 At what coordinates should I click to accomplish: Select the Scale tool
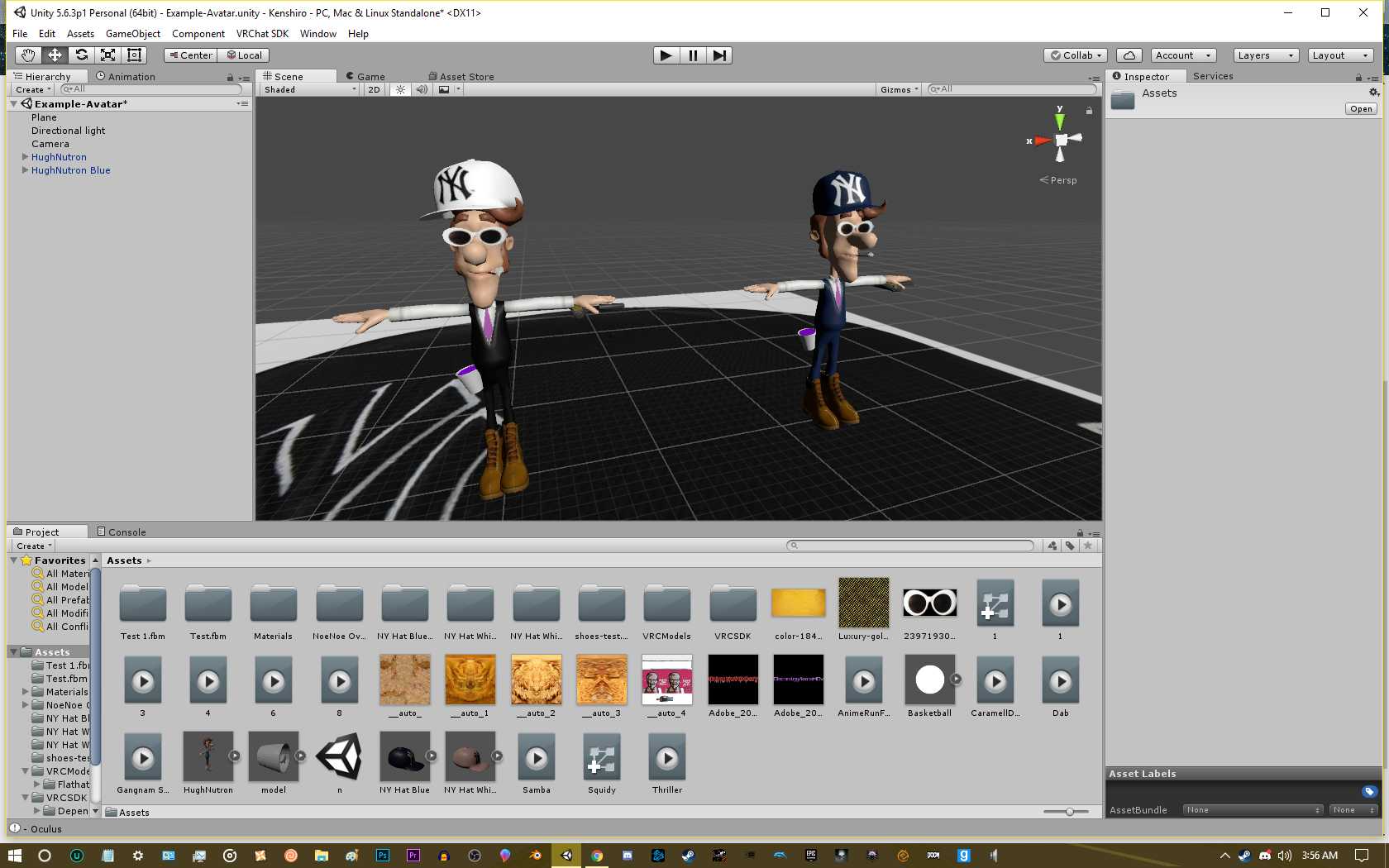[107, 55]
